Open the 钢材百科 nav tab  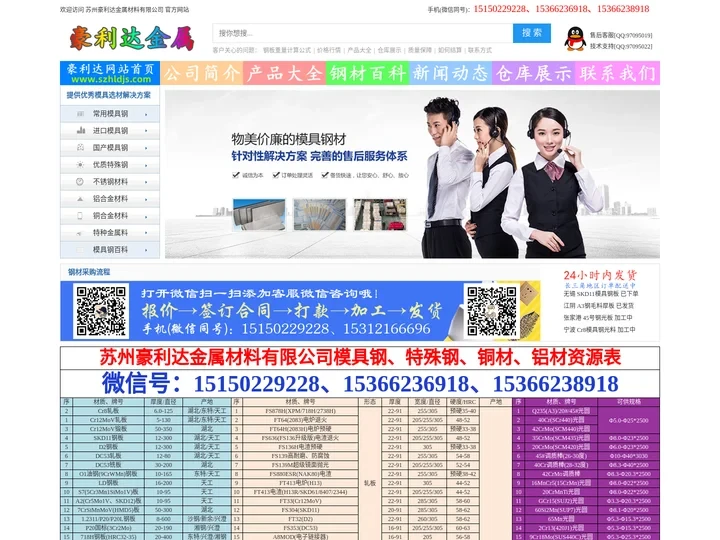(367, 73)
